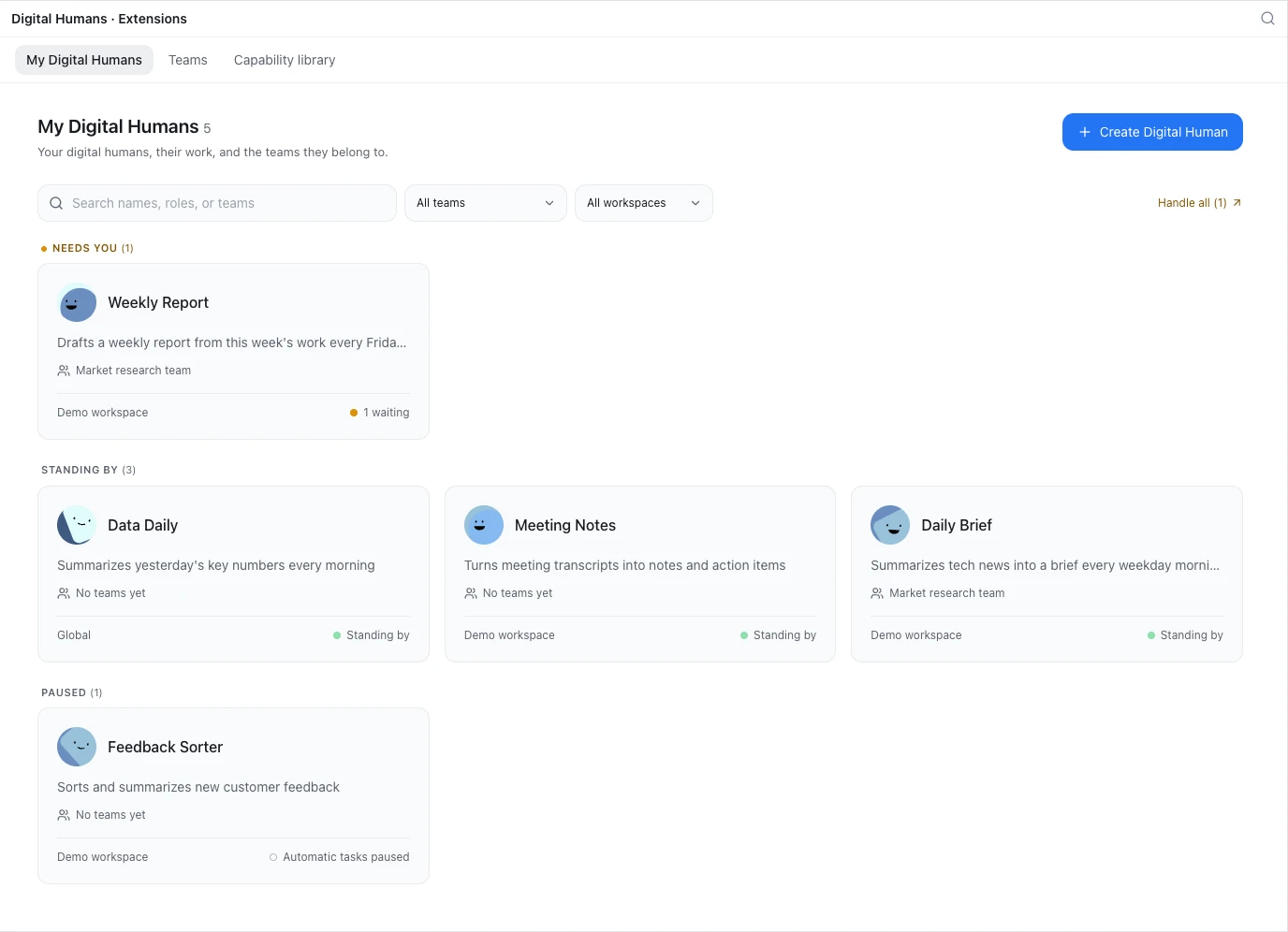Open the Teams tab
Viewport: 1288px width, 932px height.
[x=188, y=60]
